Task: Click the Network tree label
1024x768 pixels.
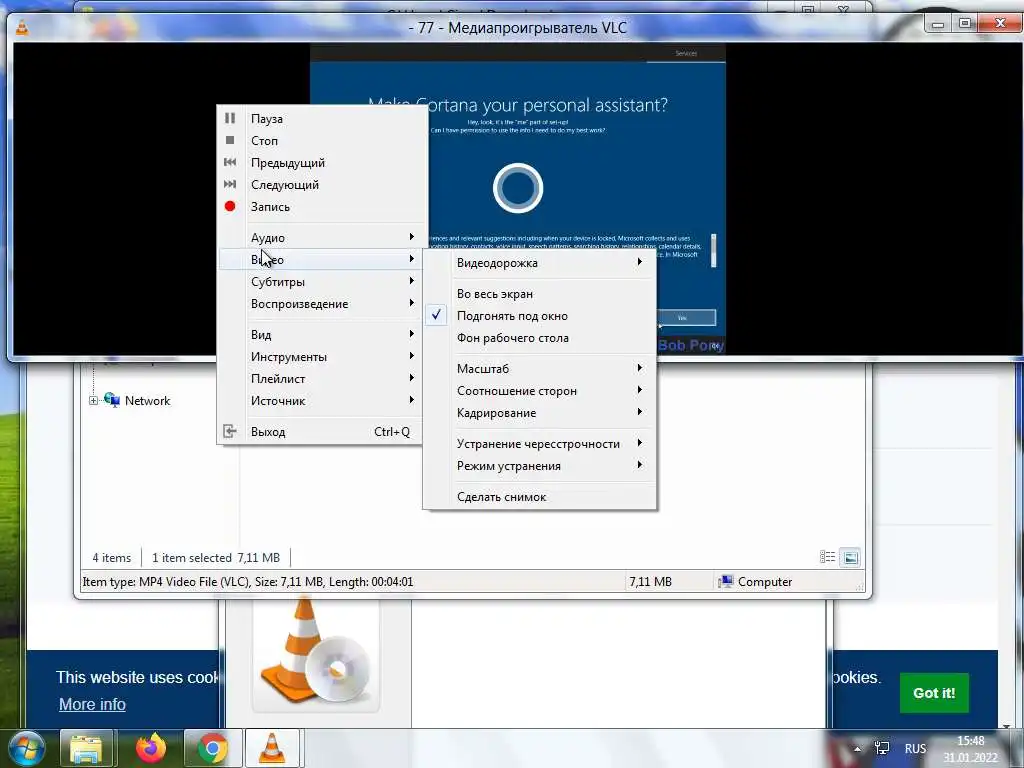Action: click(x=148, y=400)
